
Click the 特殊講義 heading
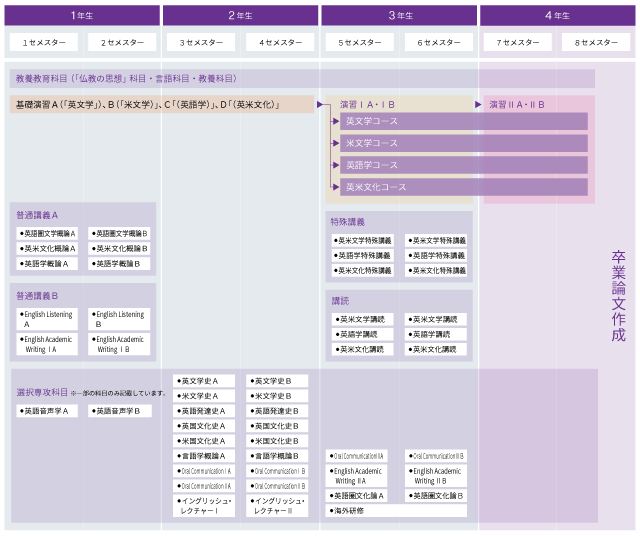348,222
